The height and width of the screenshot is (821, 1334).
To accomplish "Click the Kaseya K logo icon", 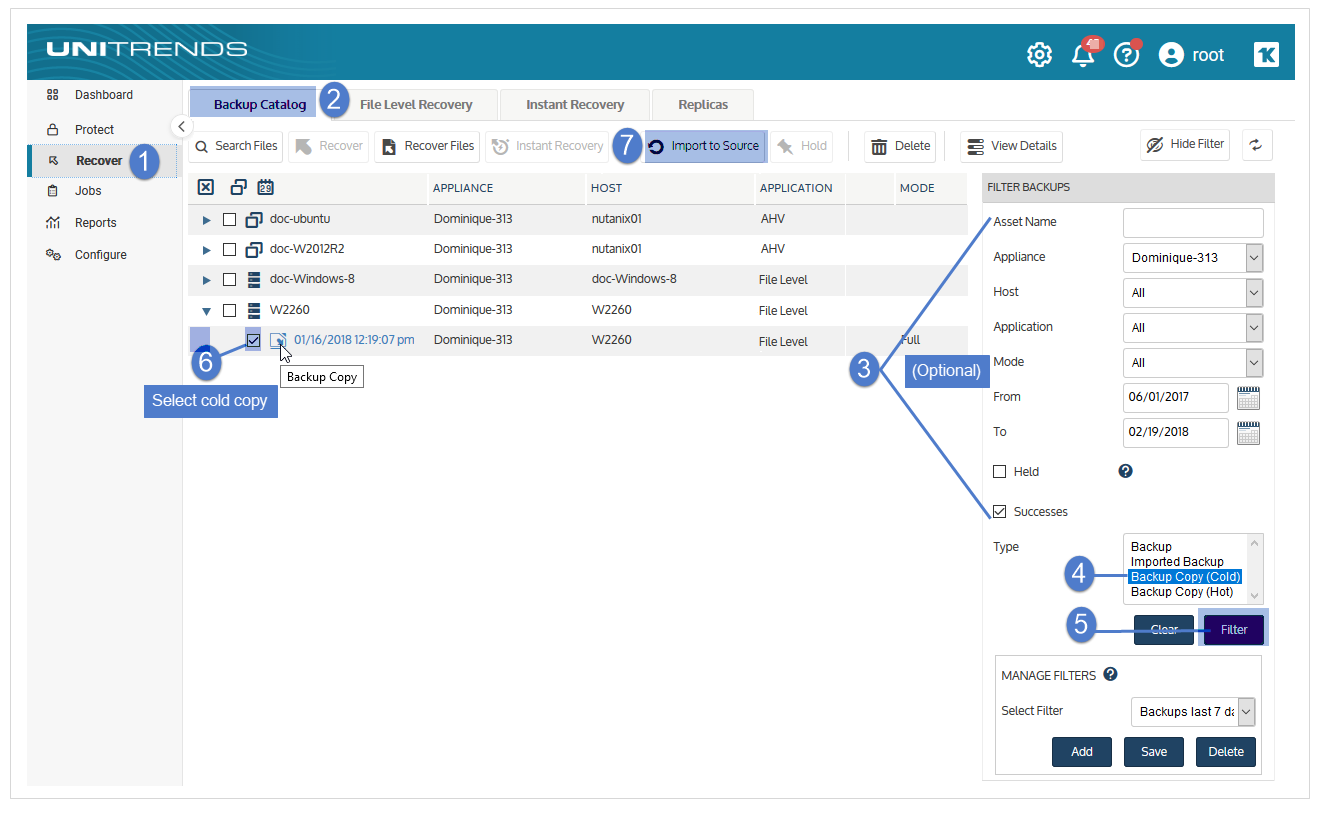I will point(1266,55).
